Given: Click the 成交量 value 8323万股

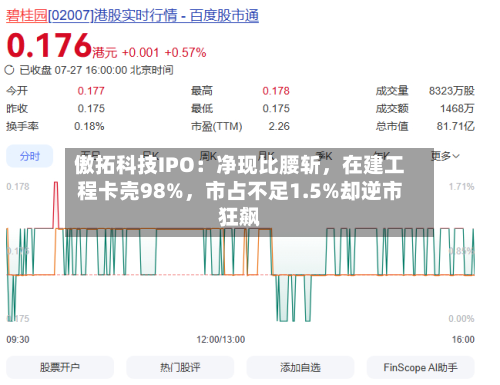Looking at the screenshot, I should [x=452, y=91].
